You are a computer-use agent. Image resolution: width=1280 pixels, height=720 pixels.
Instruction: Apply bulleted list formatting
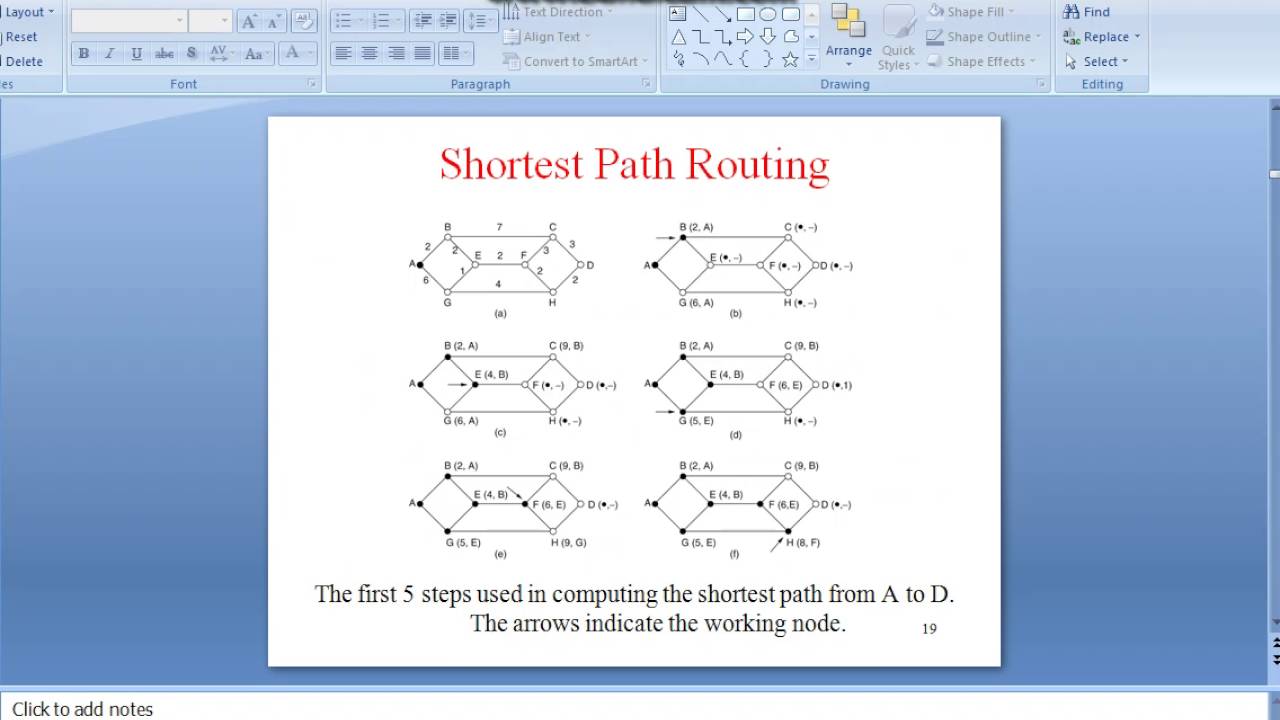tap(348, 21)
